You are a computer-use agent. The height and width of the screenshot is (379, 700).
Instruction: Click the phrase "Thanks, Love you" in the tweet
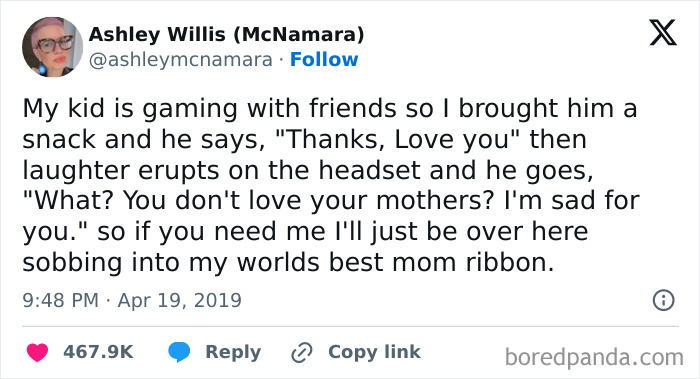click(x=400, y=139)
